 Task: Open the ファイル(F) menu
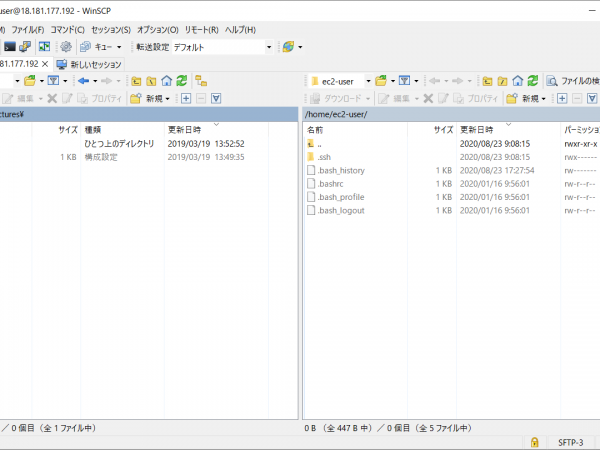(x=28, y=30)
